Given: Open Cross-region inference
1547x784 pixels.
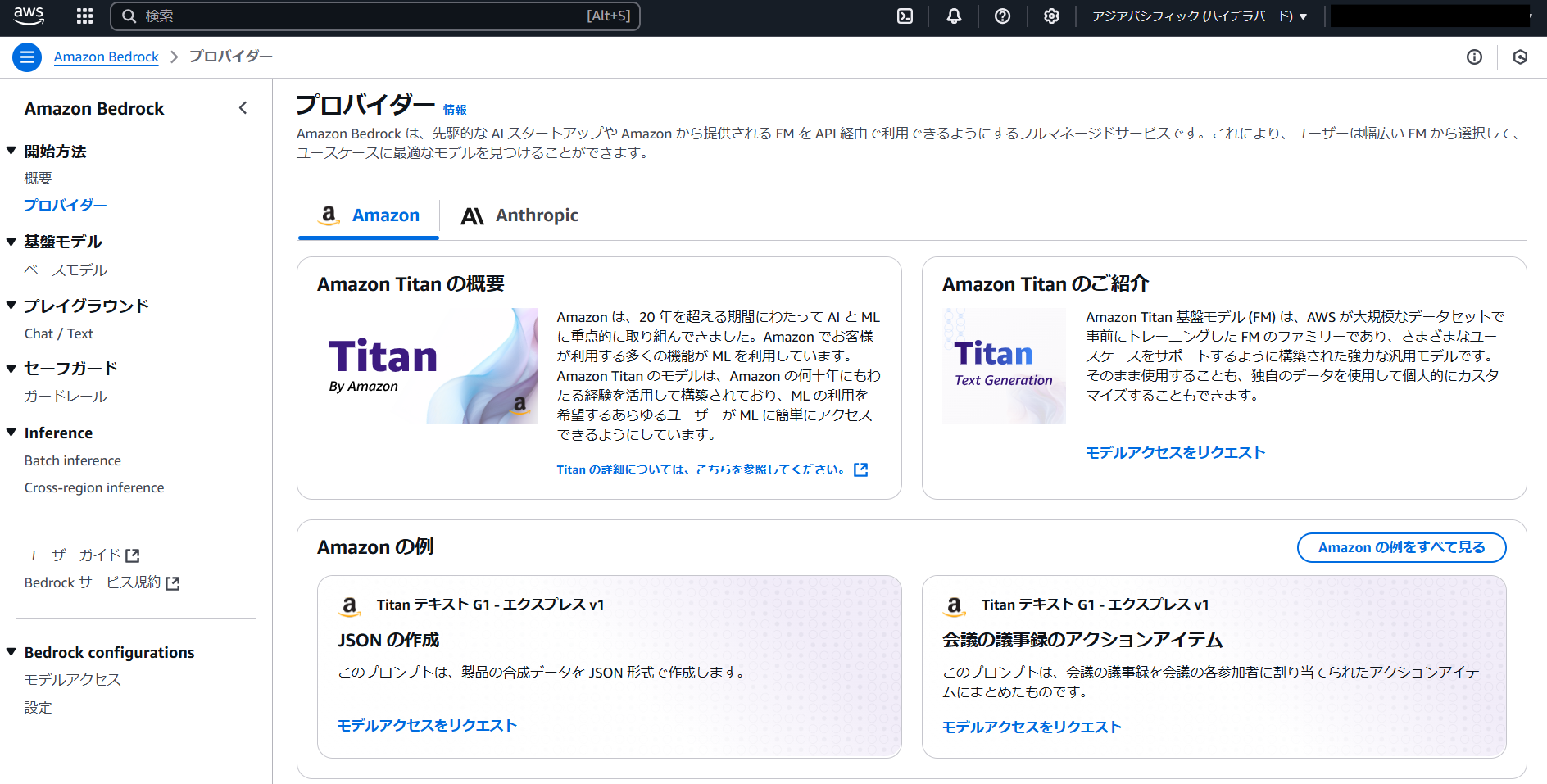Looking at the screenshot, I should pyautogui.click(x=94, y=487).
